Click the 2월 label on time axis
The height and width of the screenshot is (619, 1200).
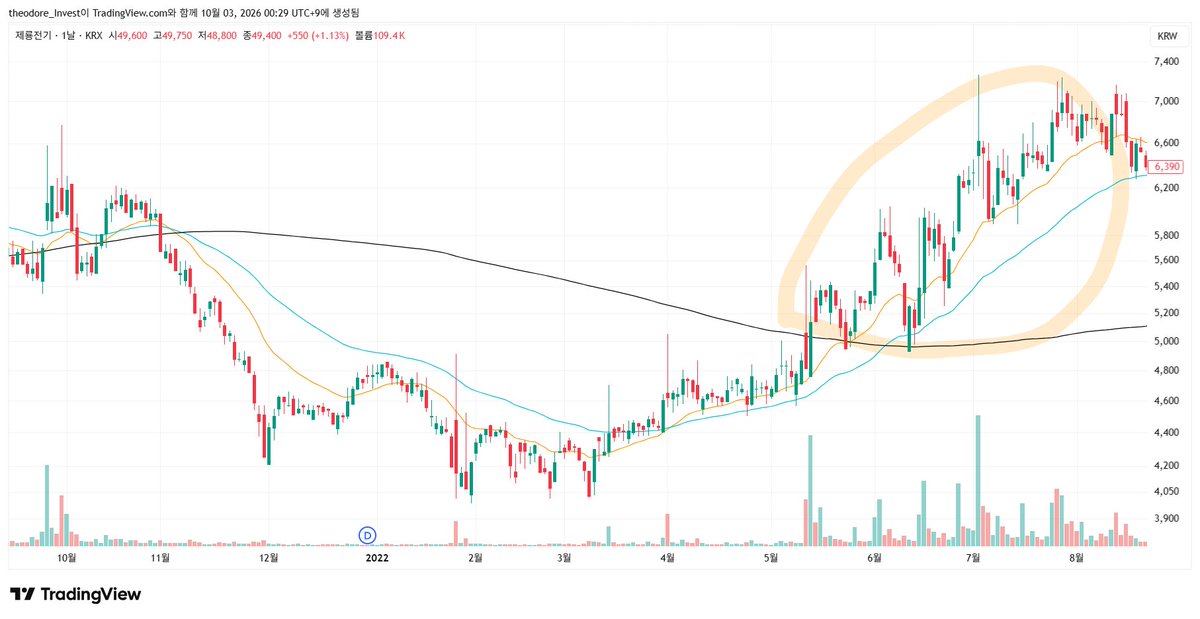pos(473,558)
